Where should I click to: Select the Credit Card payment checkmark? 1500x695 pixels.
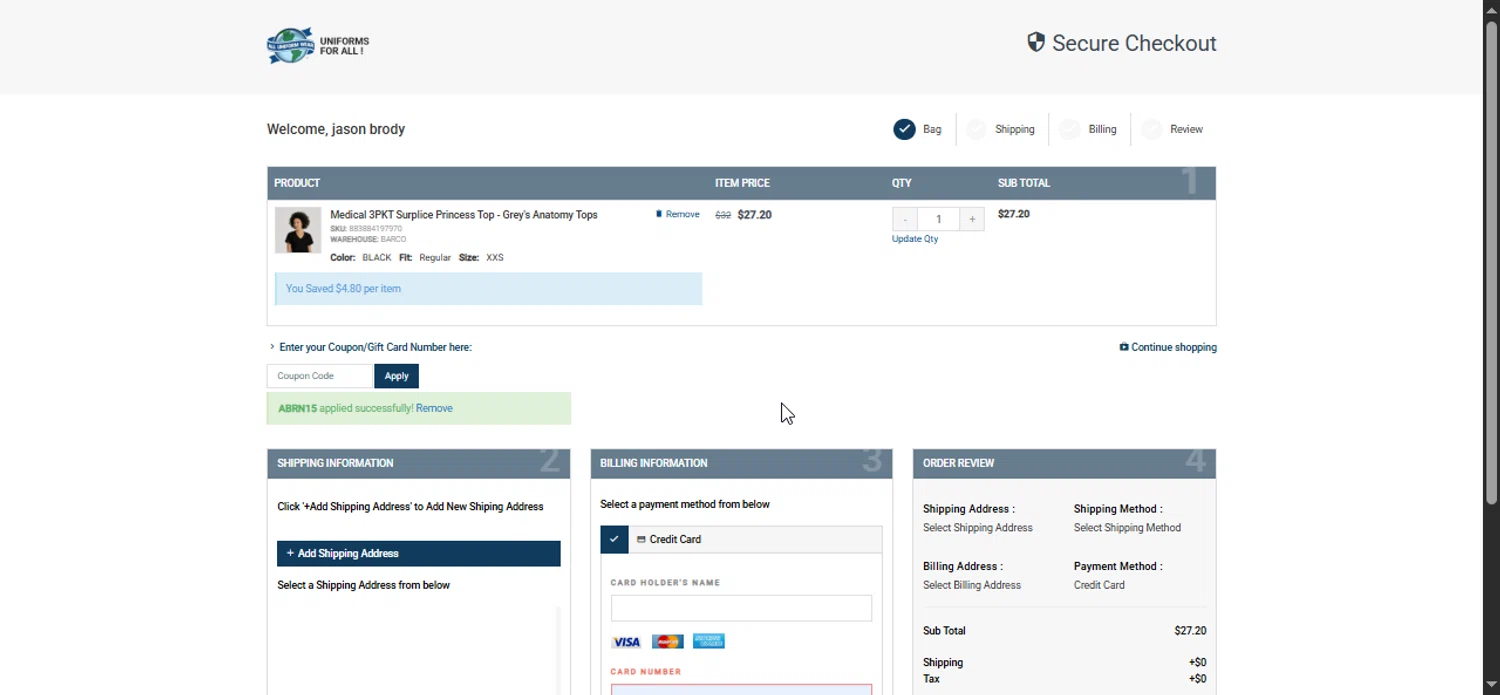tap(614, 539)
